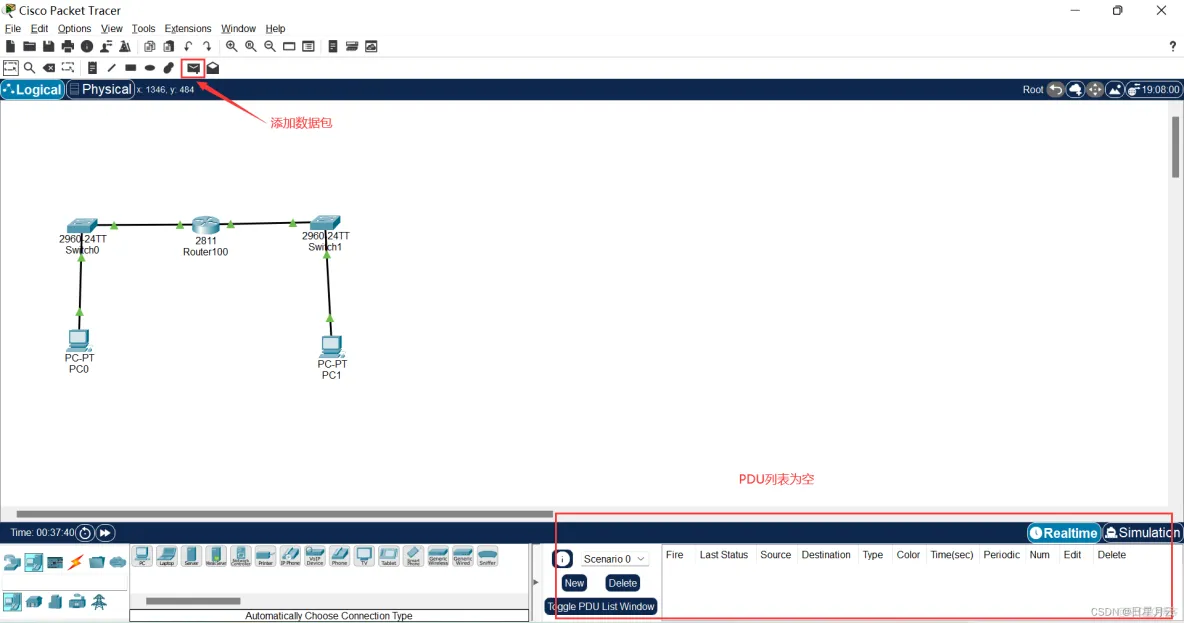Open the Activity Wizard icon
Screen dimensions: 1184x623
(106, 47)
